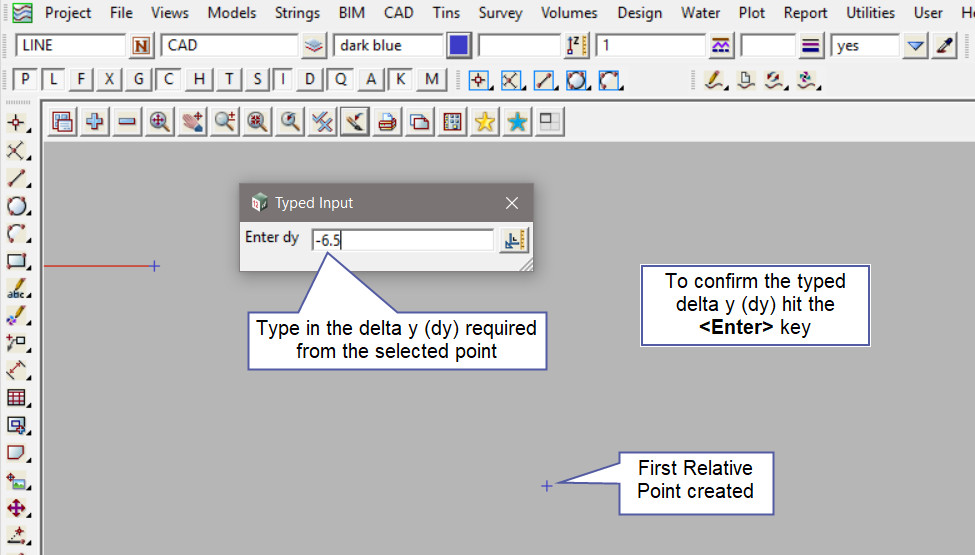The height and width of the screenshot is (555, 975).
Task: Click the print view icon
Action: coord(387,122)
